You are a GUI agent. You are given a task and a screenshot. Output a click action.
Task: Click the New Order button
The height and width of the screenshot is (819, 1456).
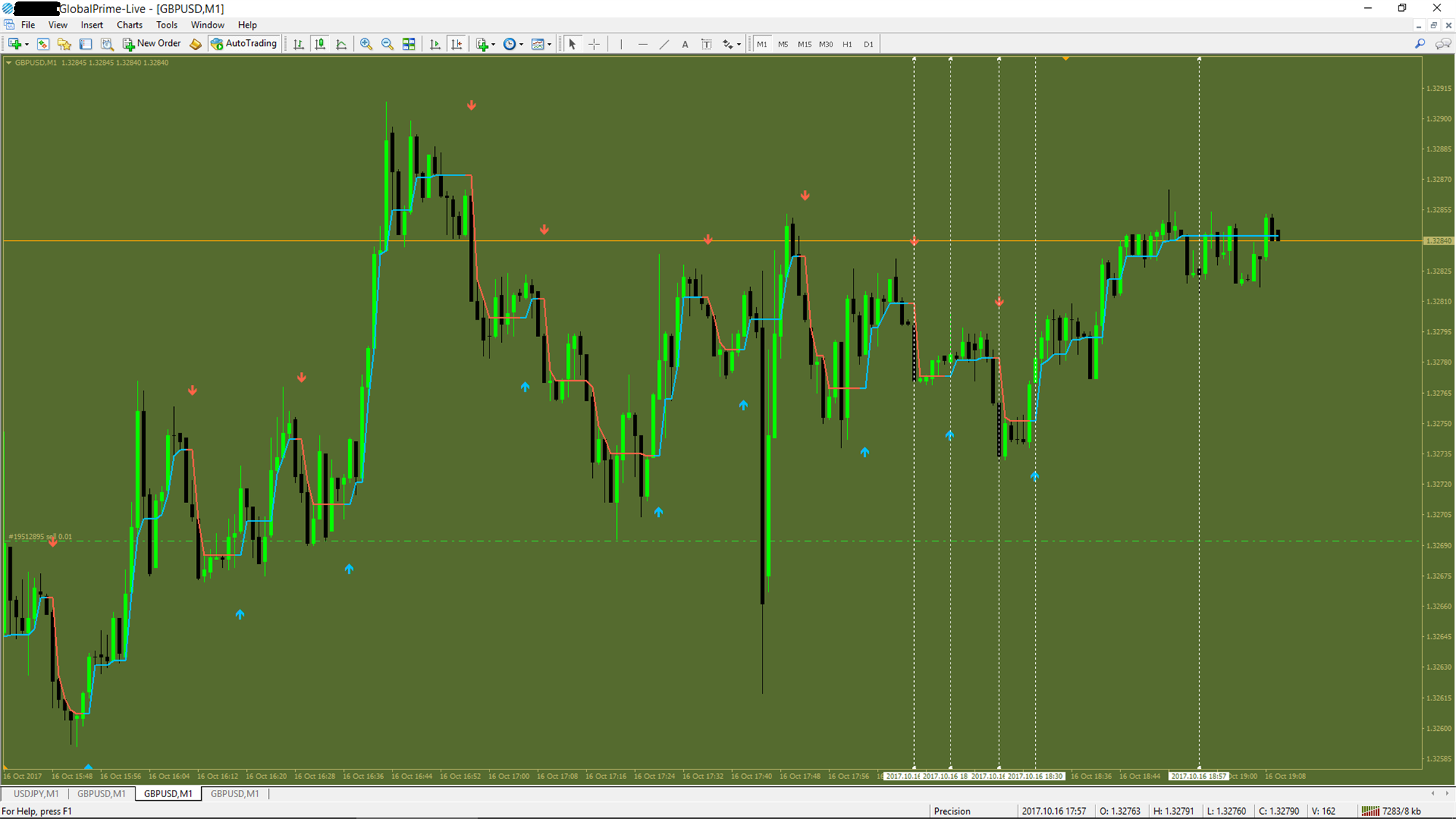[151, 44]
